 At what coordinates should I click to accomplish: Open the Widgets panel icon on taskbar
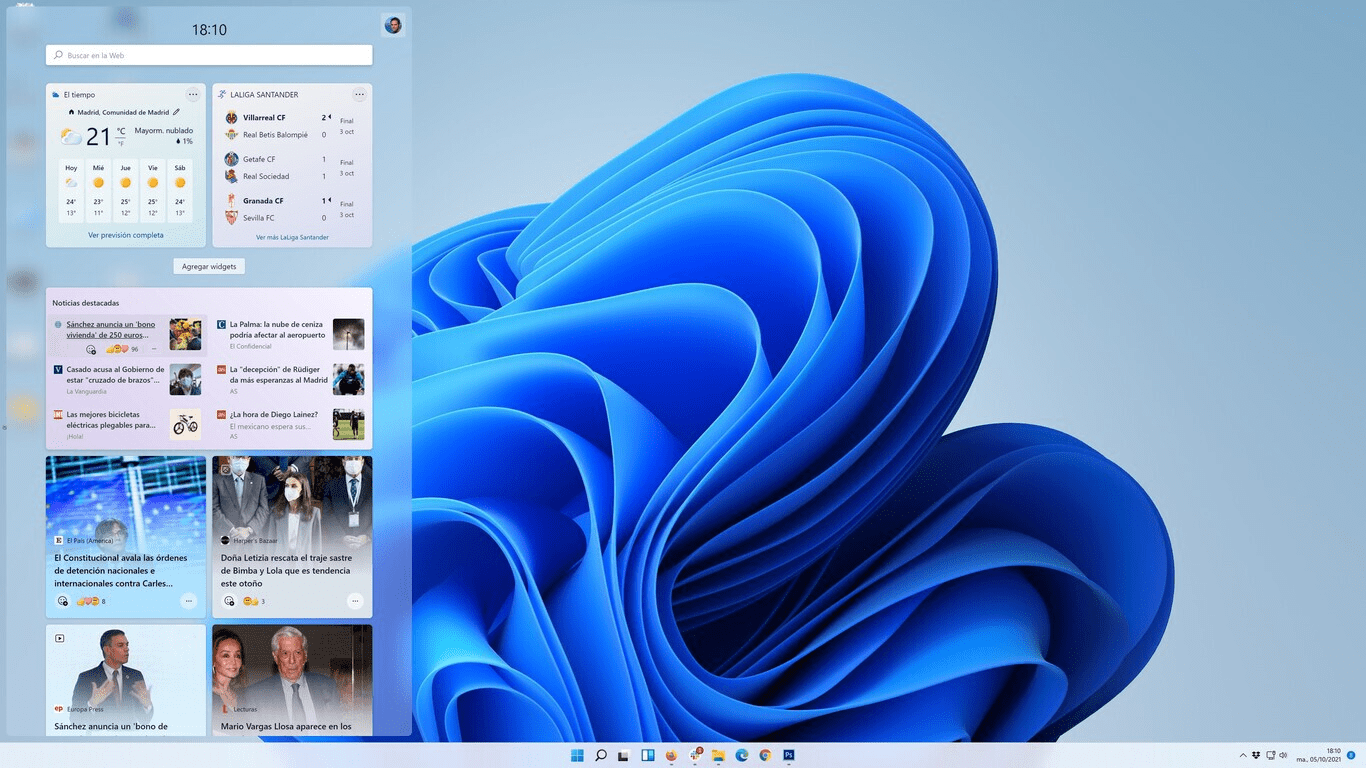point(648,755)
